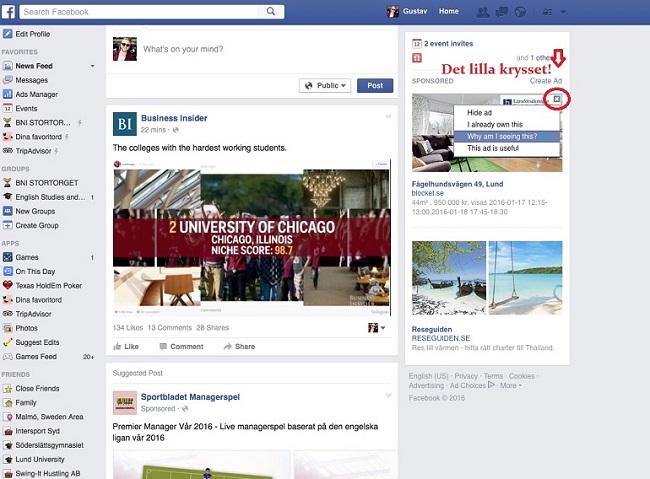
Task: Expand Sportbladet Managerspel post options chevron
Action: point(388,395)
